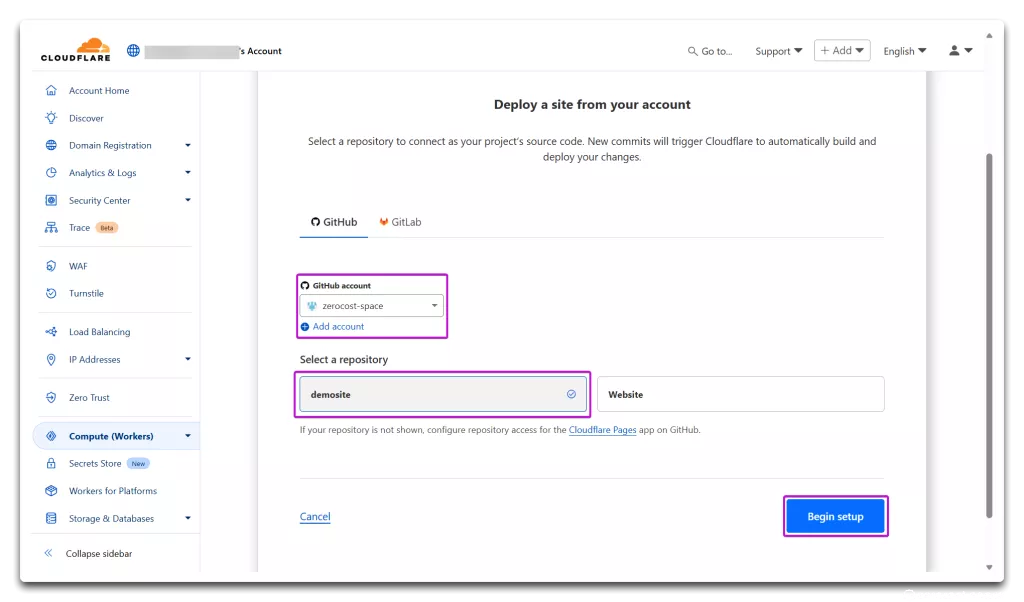Viewport: 1024px width, 602px height.
Task: Open the Add dropdown button
Action: (x=842, y=50)
